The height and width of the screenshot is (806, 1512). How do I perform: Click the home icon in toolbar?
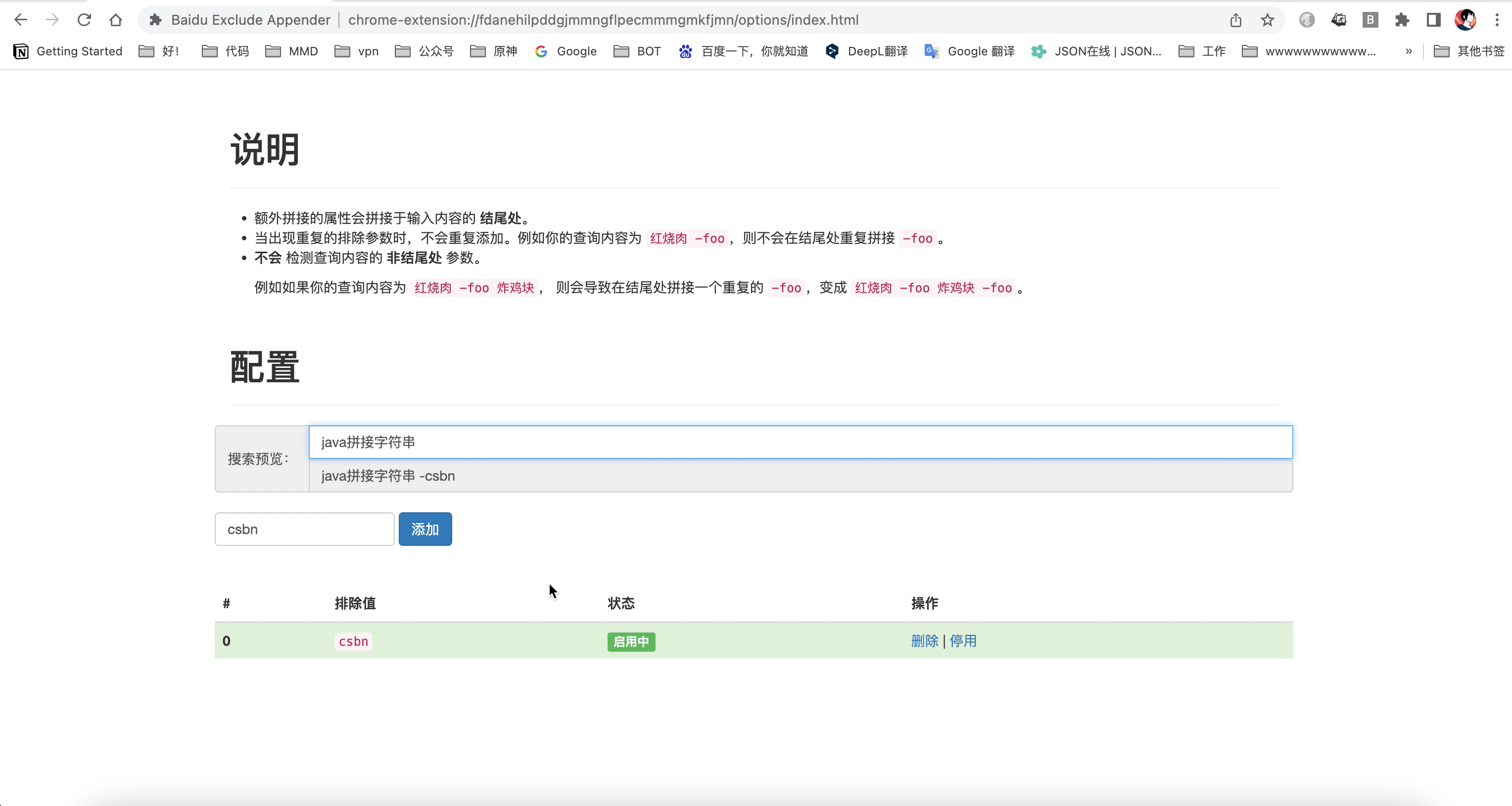[116, 20]
